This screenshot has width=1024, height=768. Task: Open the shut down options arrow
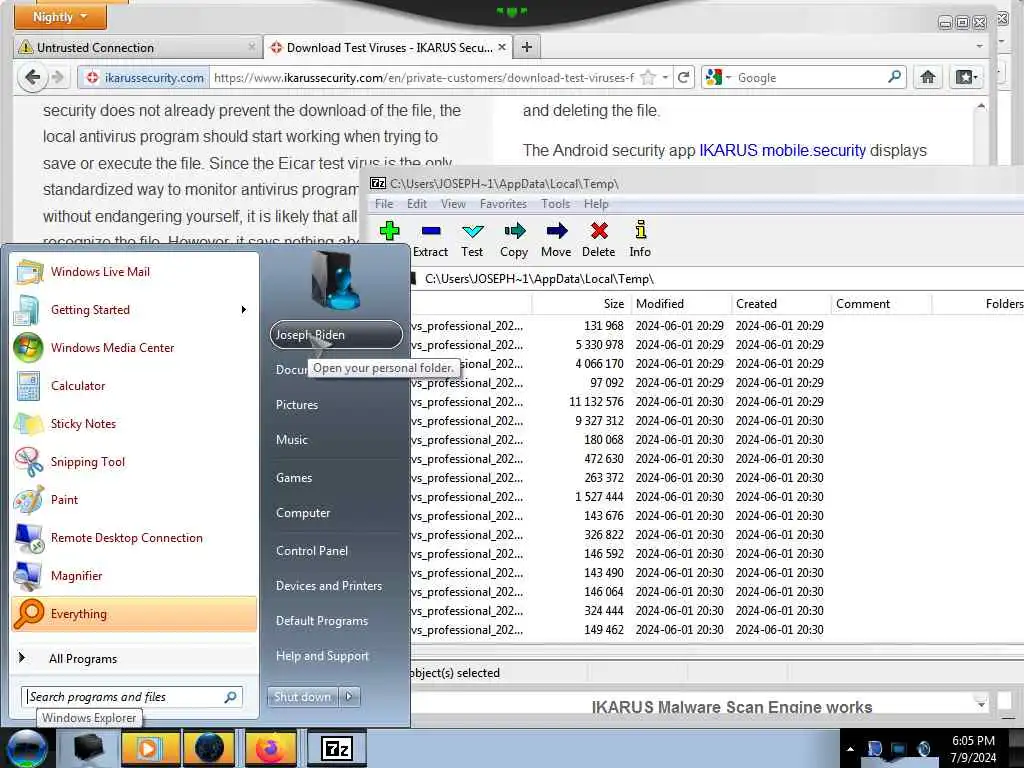pyautogui.click(x=349, y=697)
